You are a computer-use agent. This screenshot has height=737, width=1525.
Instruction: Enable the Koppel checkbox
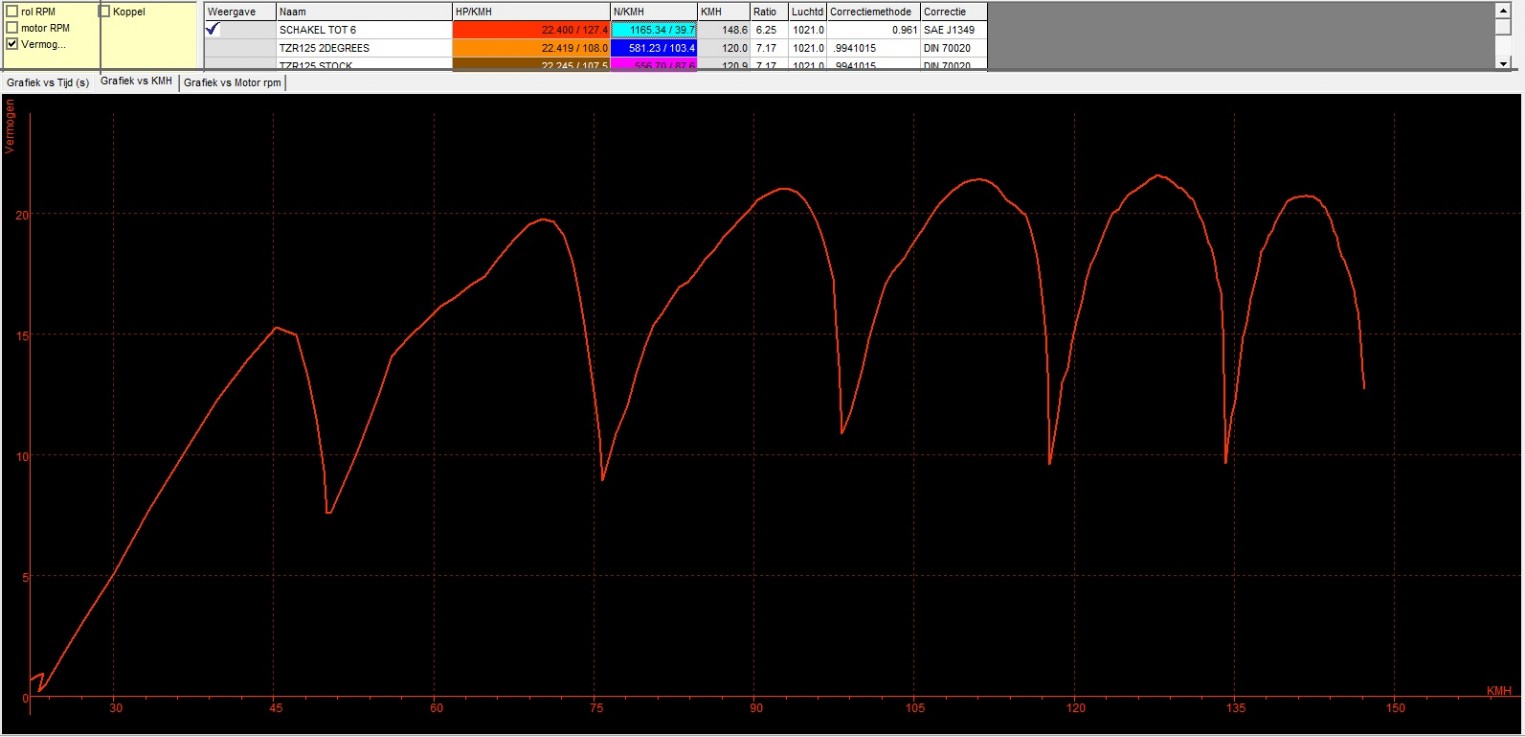[x=105, y=12]
